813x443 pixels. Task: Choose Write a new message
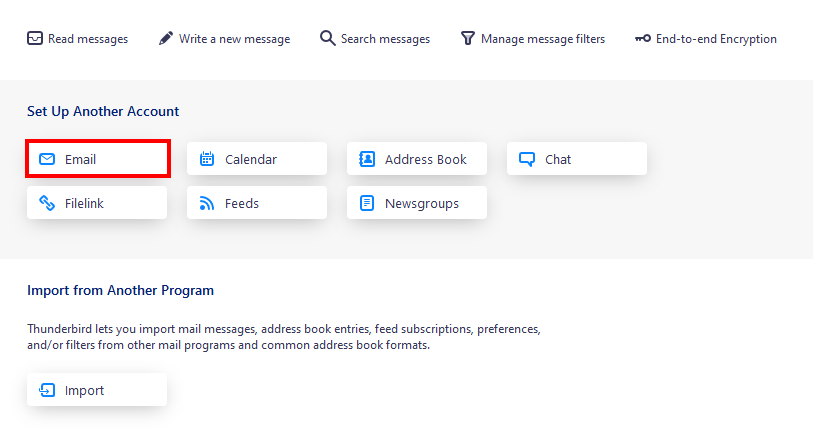pos(224,38)
